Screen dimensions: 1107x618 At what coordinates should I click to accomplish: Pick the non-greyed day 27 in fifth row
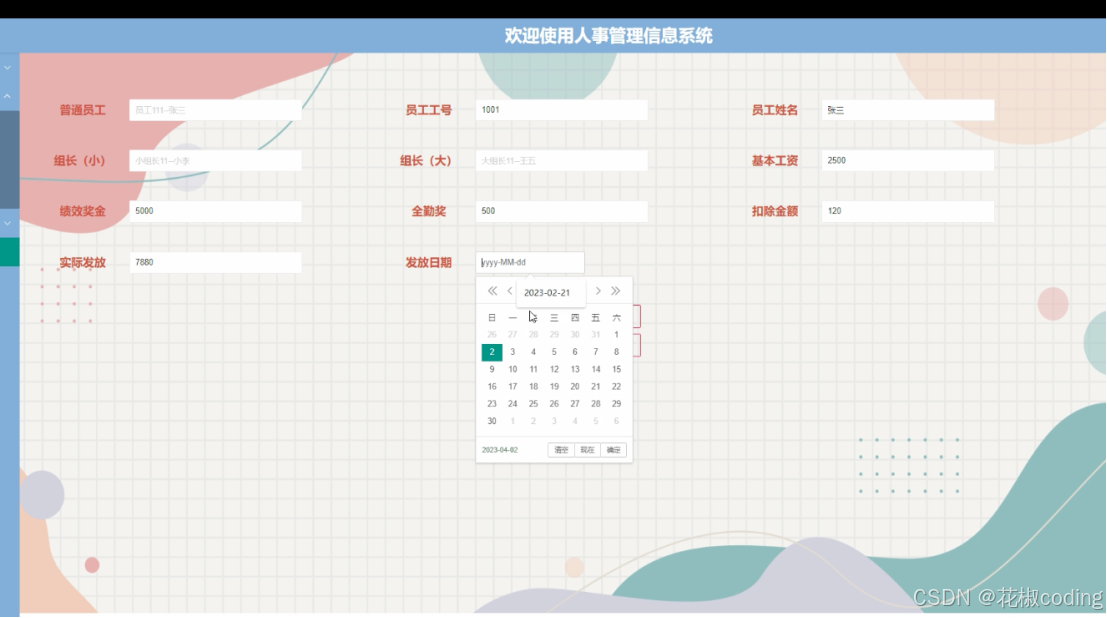click(575, 404)
